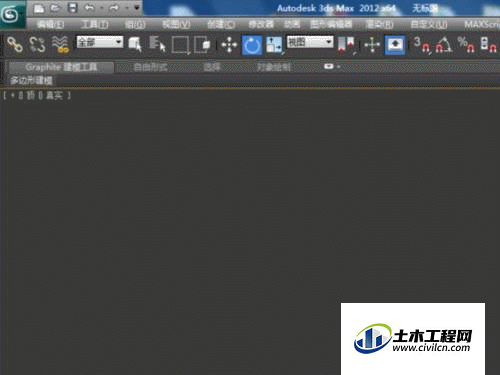500x375 pixels.
Task: Toggle the Percent Snap button
Action: click(x=466, y=45)
